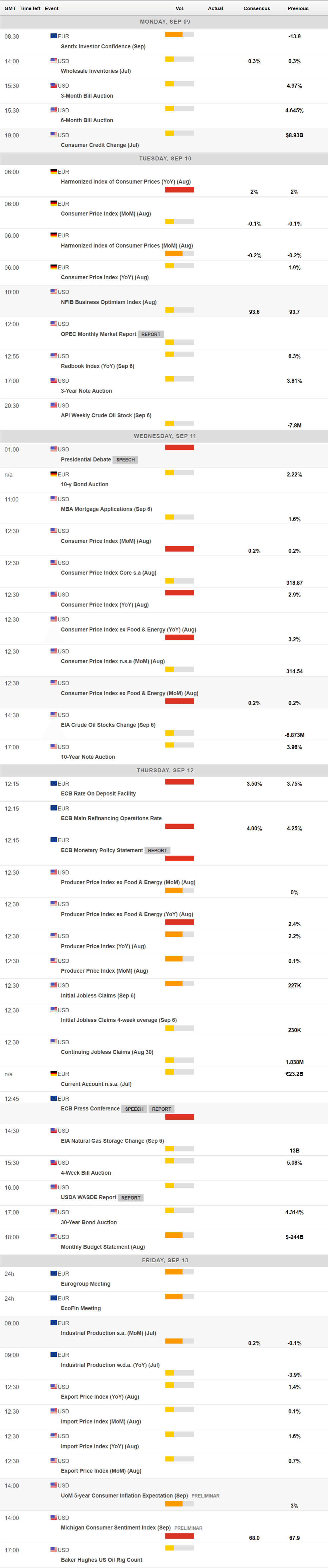
Task: Open the Michigan Consumer Sentiment Index event
Action: coord(116,1527)
